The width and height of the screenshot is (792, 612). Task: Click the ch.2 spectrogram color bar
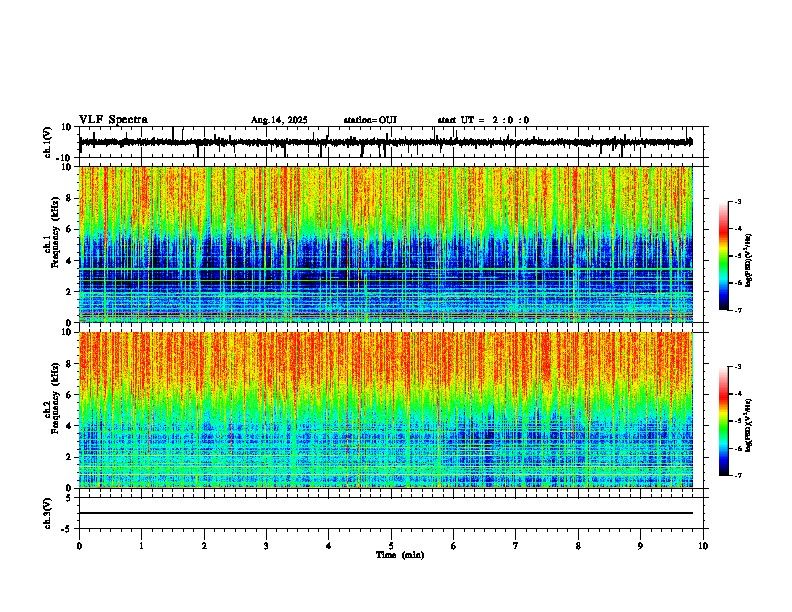tap(723, 421)
